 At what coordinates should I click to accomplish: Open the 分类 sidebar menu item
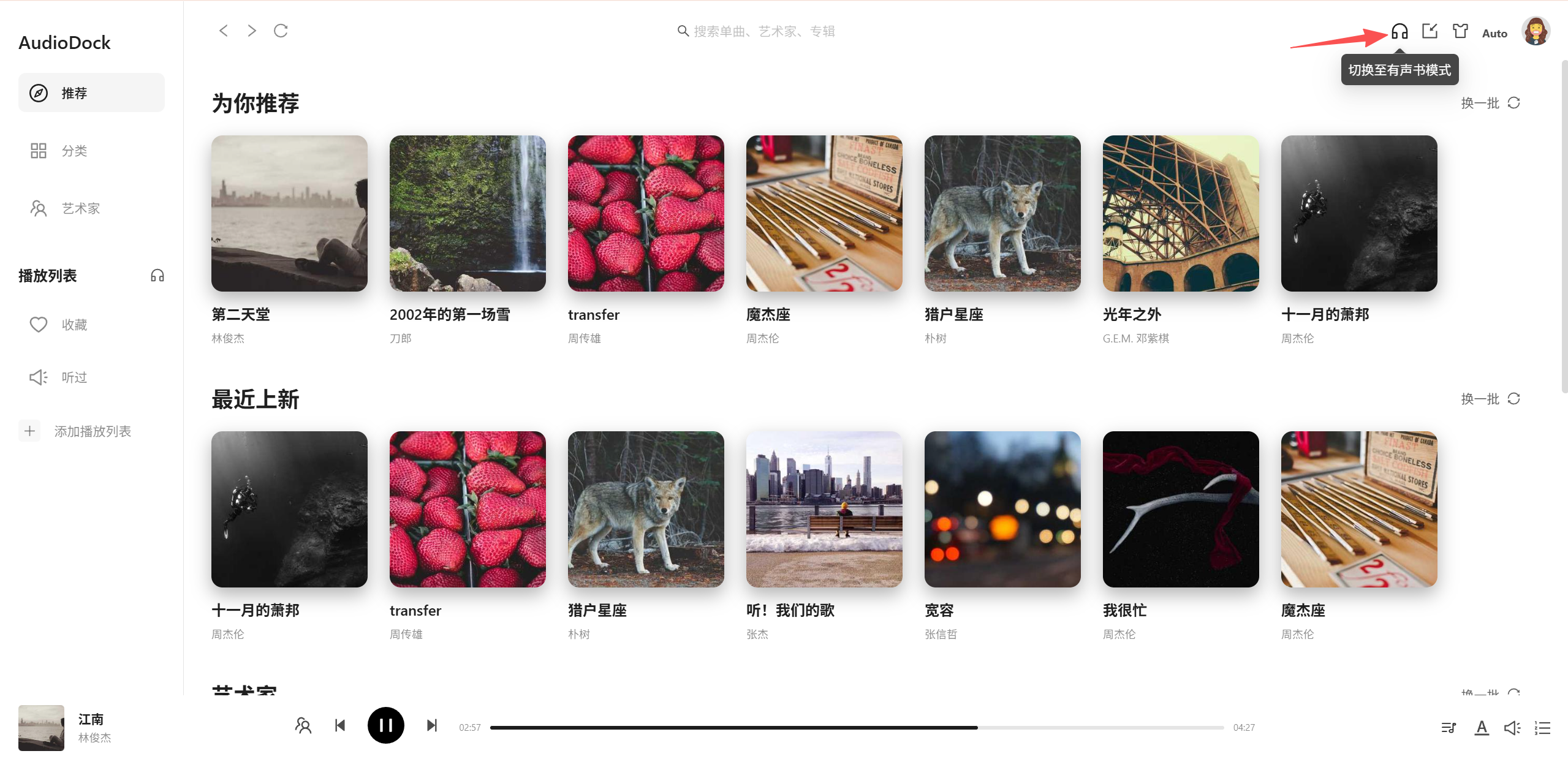[91, 151]
